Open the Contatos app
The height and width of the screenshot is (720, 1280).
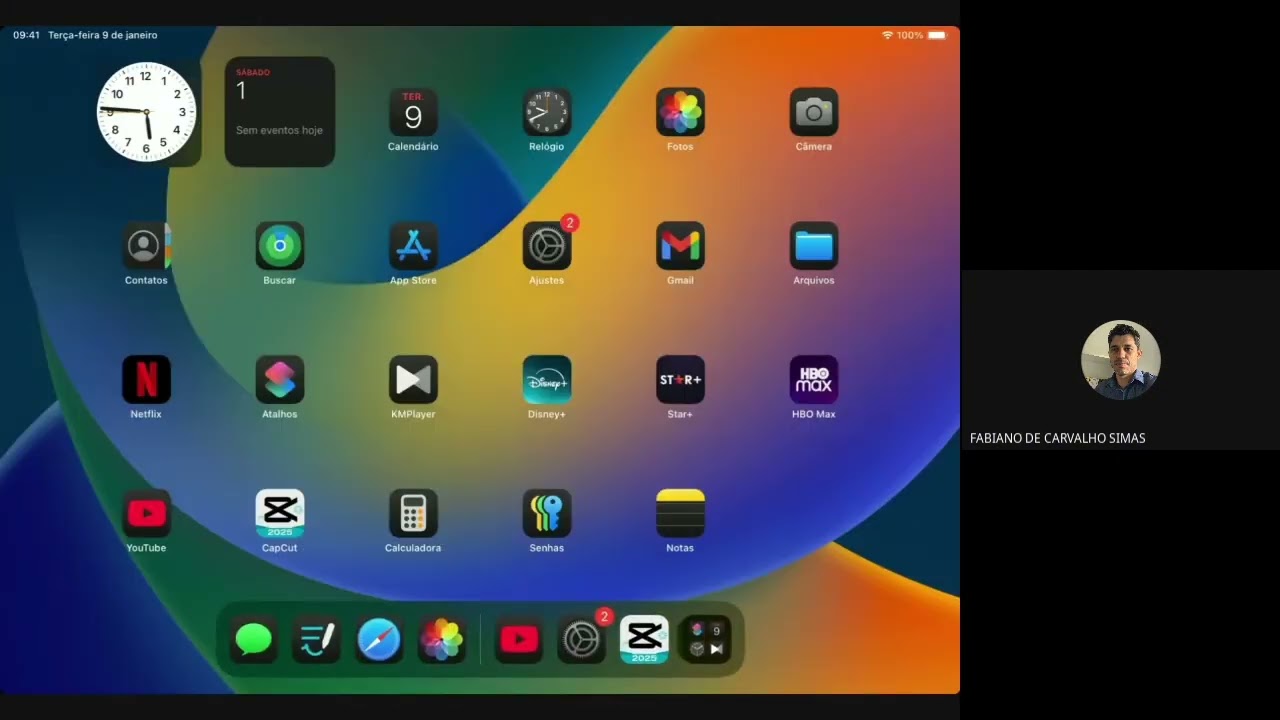click(146, 246)
